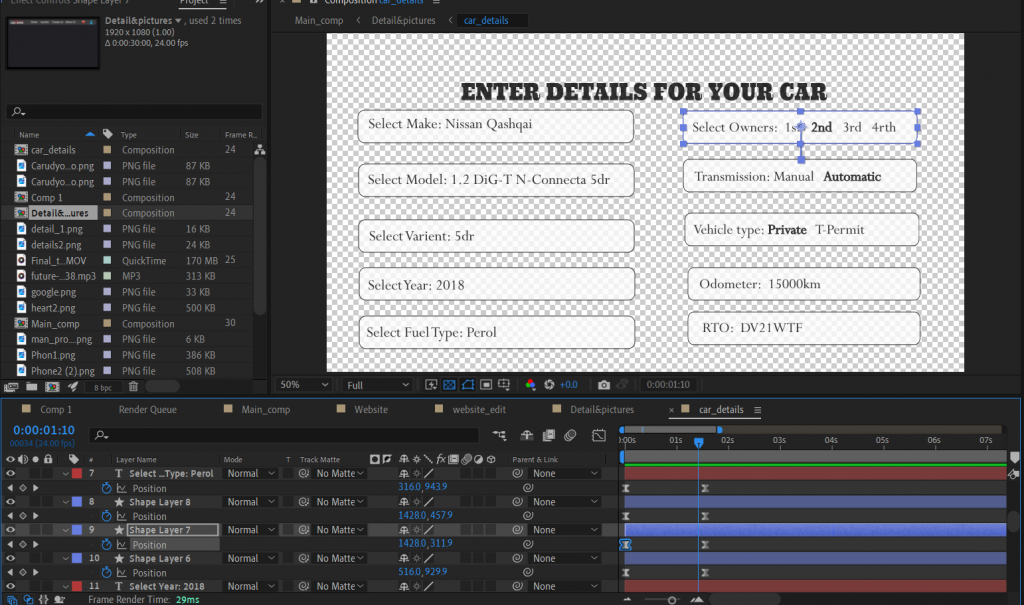This screenshot has height=605, width=1024.
Task: Go to next keyframe of Shape Layer 7 Position
Action: (35, 544)
